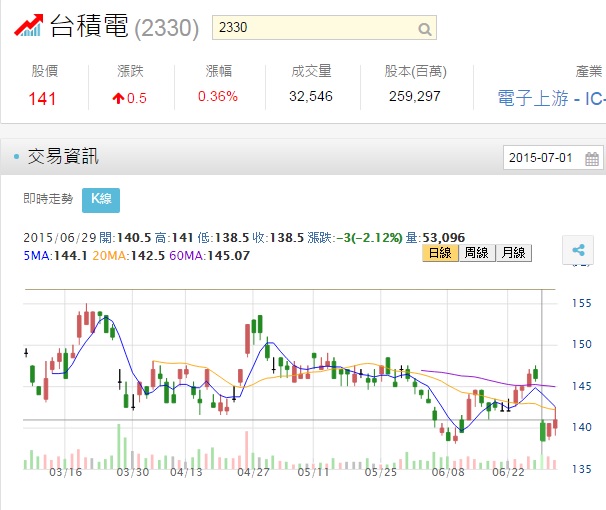Focus the stock code search field

pyautogui.click(x=324, y=27)
